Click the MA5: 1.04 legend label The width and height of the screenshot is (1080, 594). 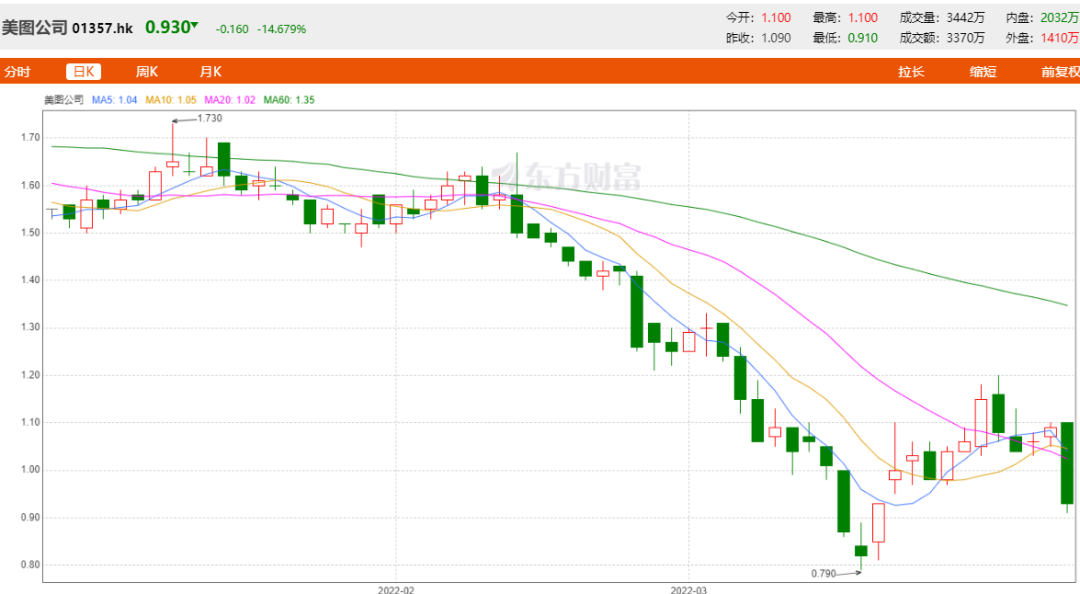click(114, 100)
